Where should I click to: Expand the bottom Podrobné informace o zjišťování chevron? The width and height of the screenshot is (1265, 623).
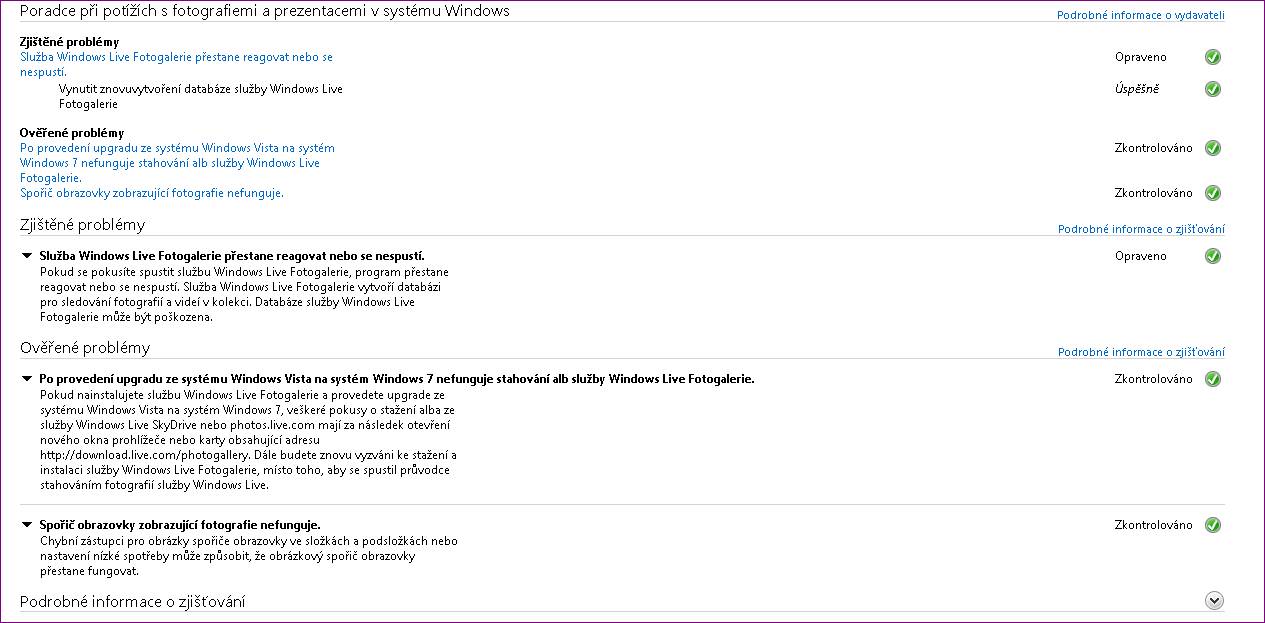coord(1214,601)
